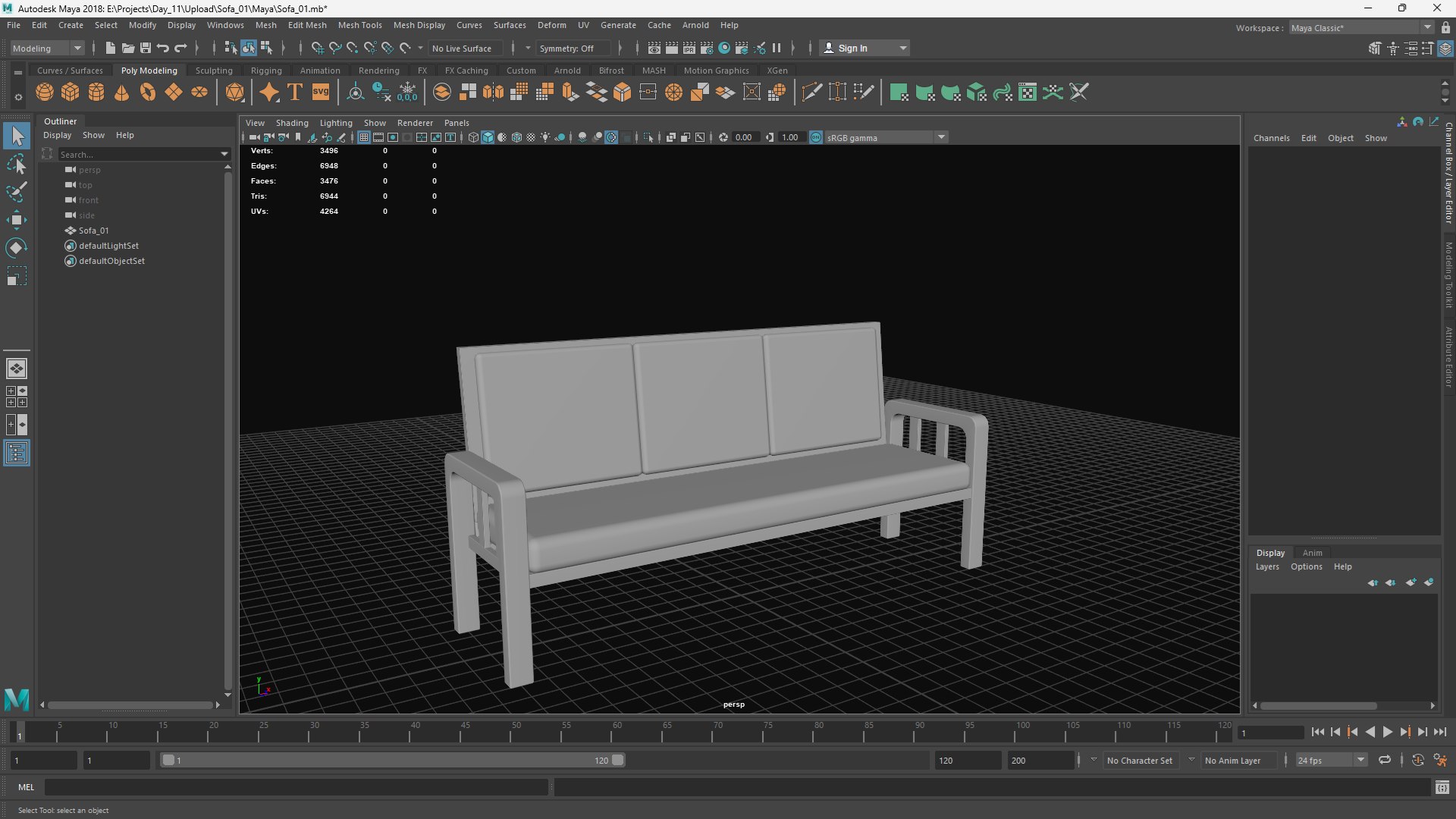This screenshot has height=819, width=1456.
Task: Select the Paint Selection tool
Action: pyautogui.click(x=17, y=192)
